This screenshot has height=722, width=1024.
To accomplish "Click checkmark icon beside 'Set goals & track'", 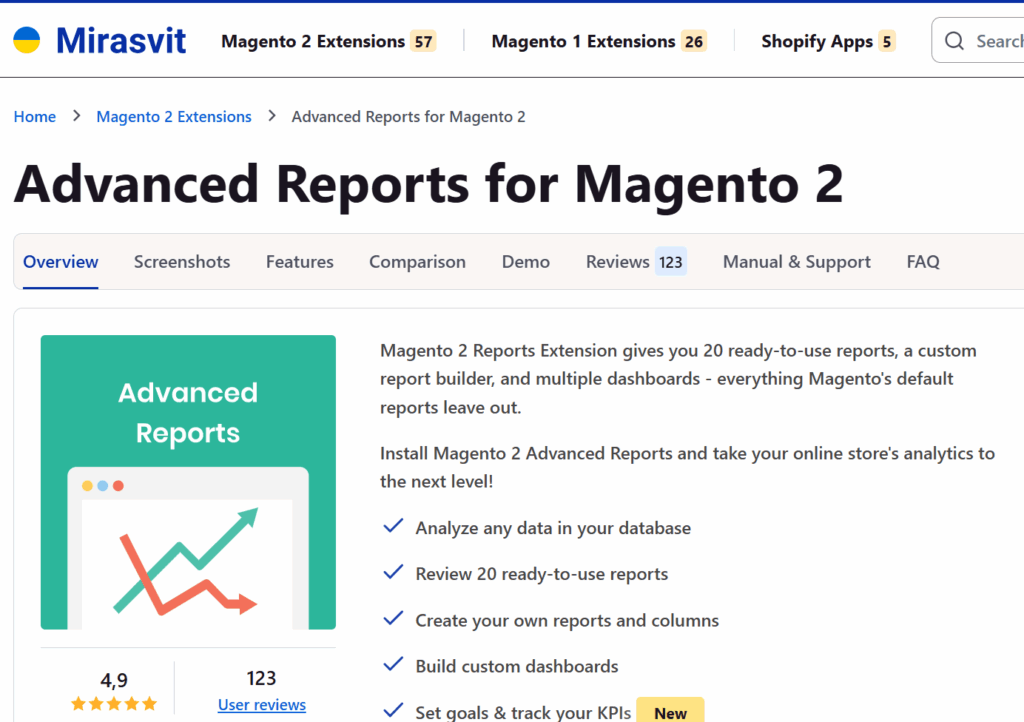I will click(393, 710).
